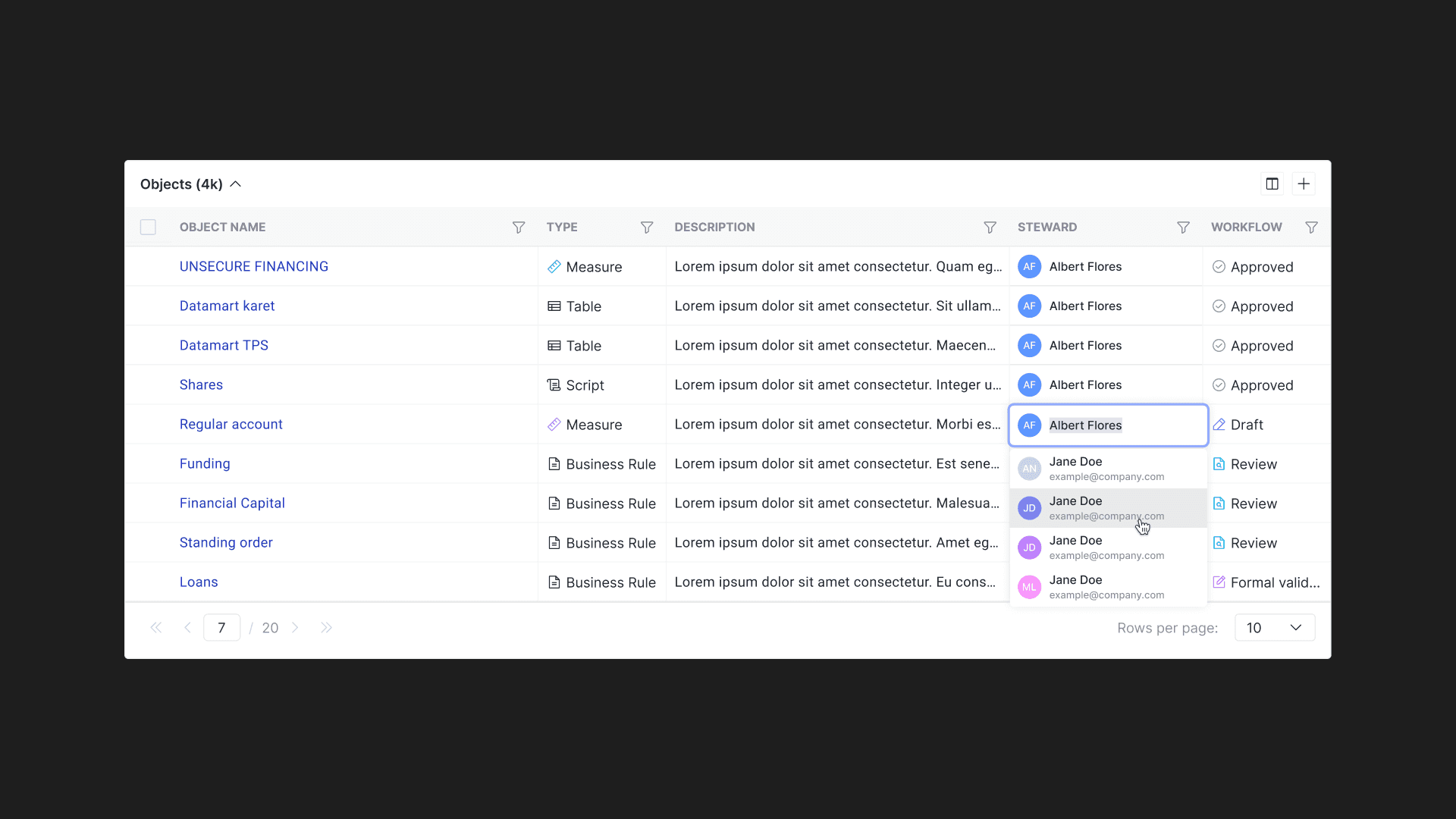Image resolution: width=1456 pixels, height=819 pixels.
Task: Open Loans object link
Action: tap(199, 582)
